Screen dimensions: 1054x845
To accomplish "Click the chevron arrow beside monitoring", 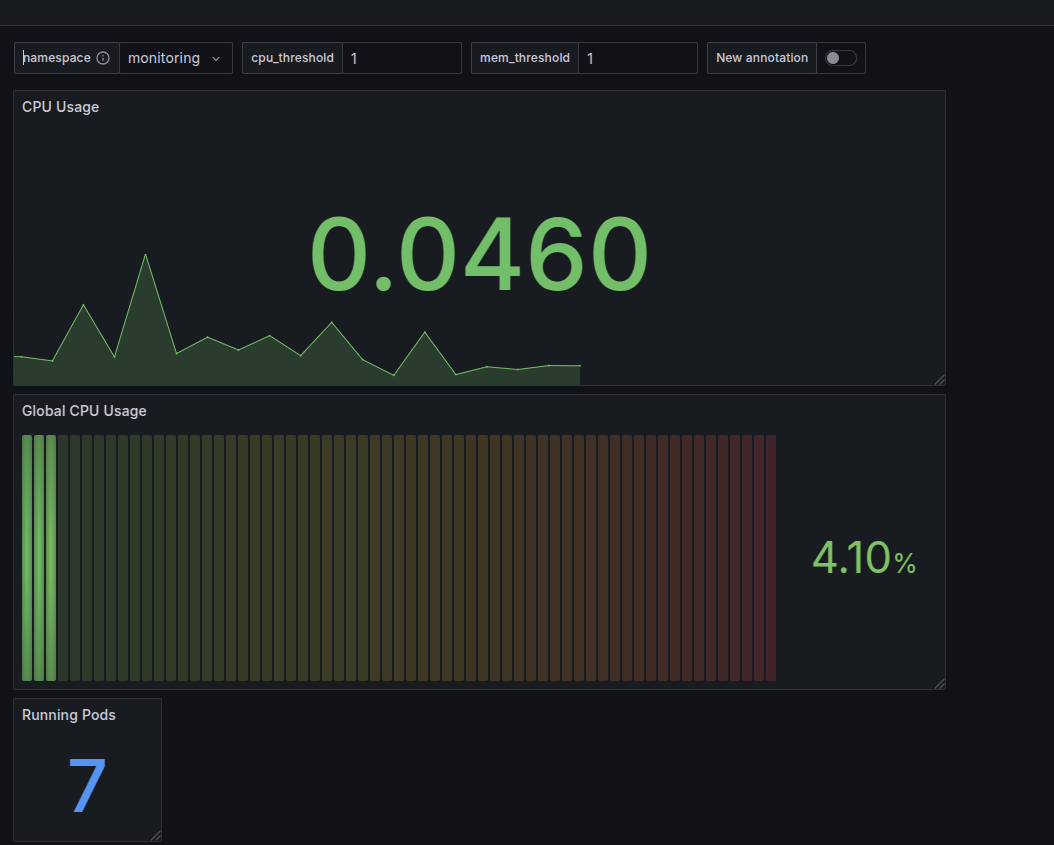I will click(216, 58).
